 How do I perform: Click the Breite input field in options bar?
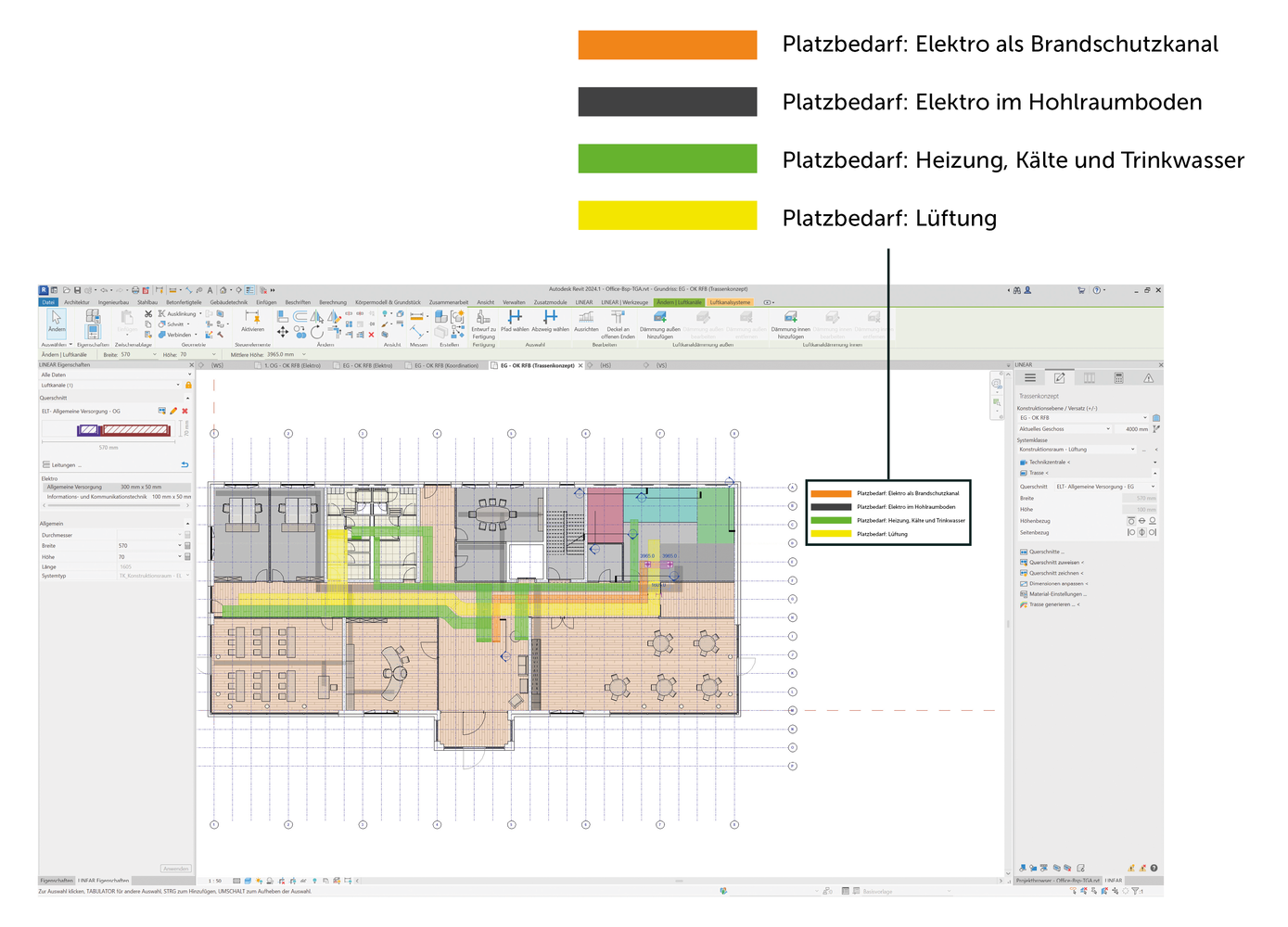pyautogui.click(x=137, y=354)
